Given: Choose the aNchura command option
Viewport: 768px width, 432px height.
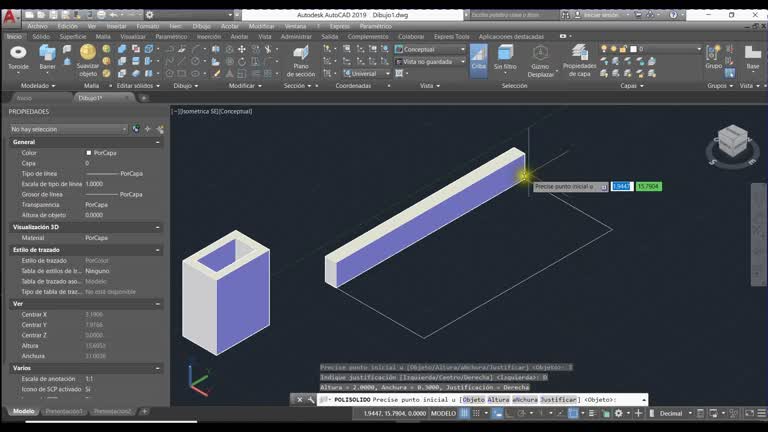Looking at the screenshot, I should tap(525, 400).
